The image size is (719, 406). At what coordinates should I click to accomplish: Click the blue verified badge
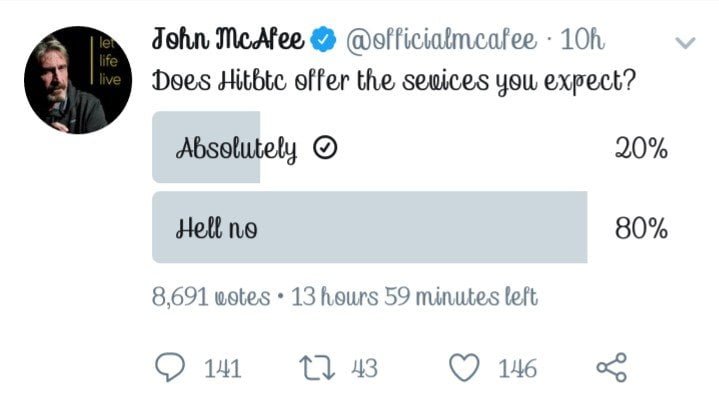point(324,41)
